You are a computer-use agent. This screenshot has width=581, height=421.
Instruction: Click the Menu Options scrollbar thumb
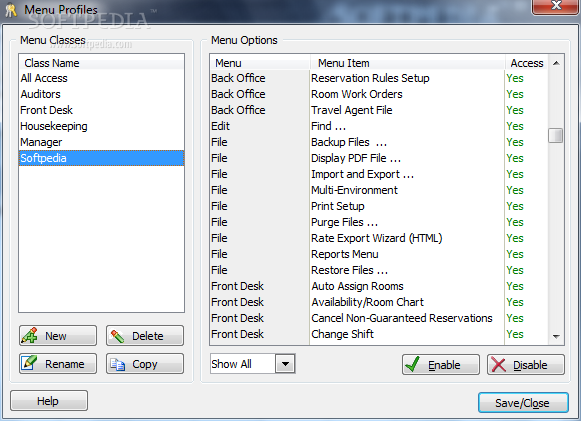click(x=556, y=135)
